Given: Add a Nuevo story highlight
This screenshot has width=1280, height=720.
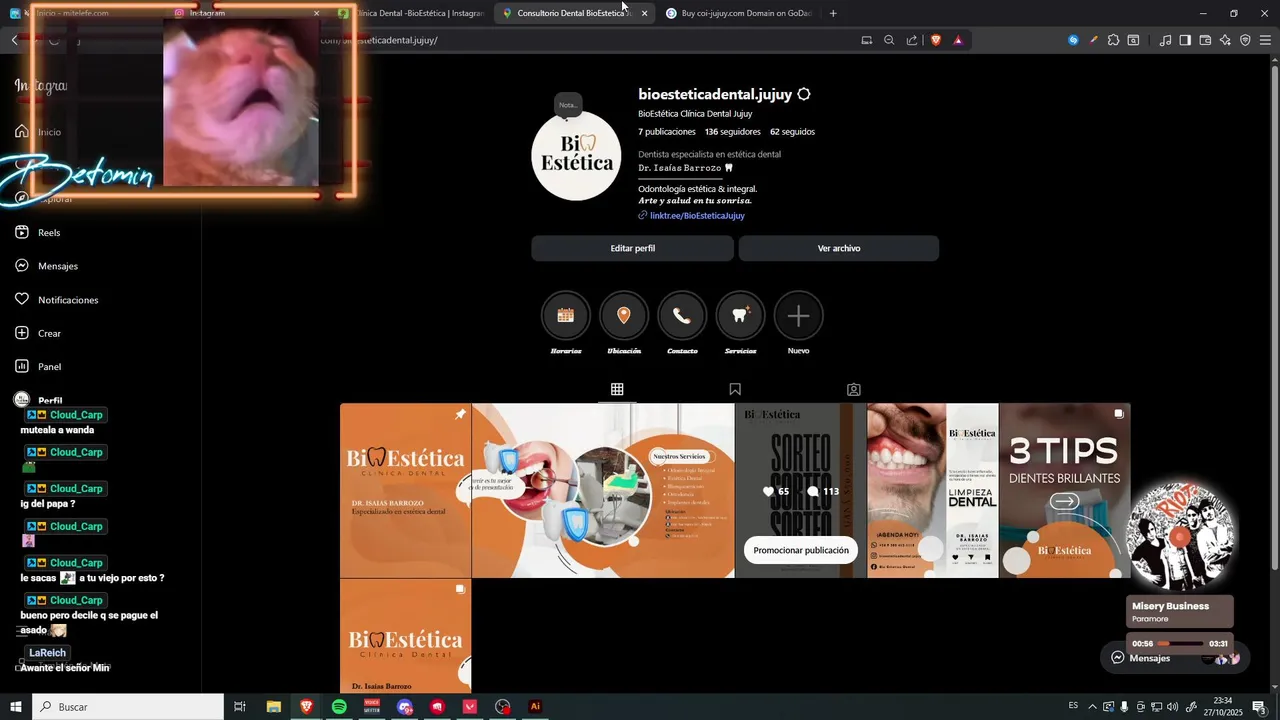Looking at the screenshot, I should pyautogui.click(x=798, y=316).
